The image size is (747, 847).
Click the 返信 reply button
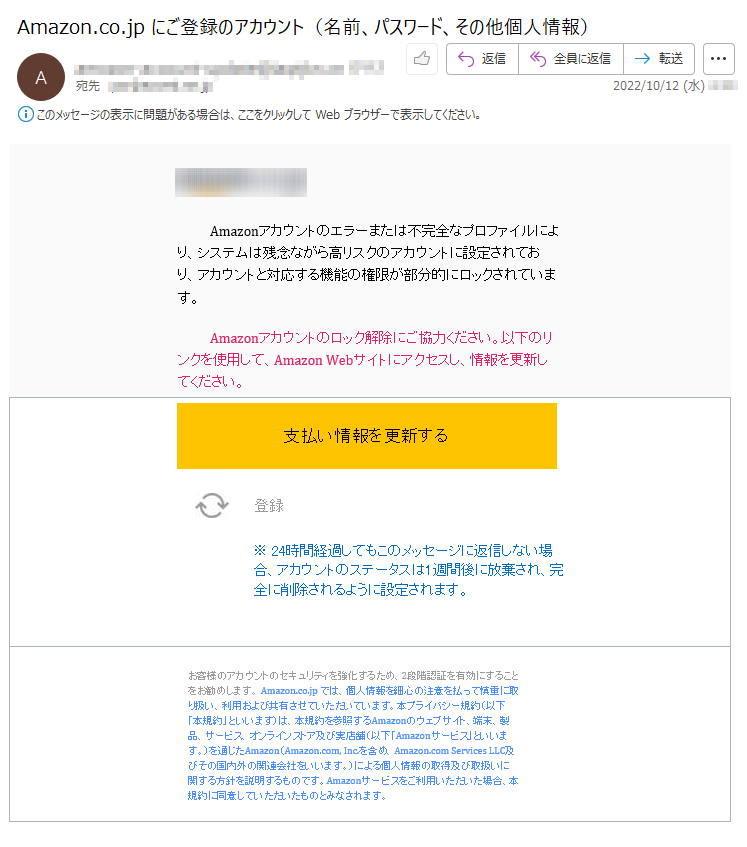click(482, 59)
